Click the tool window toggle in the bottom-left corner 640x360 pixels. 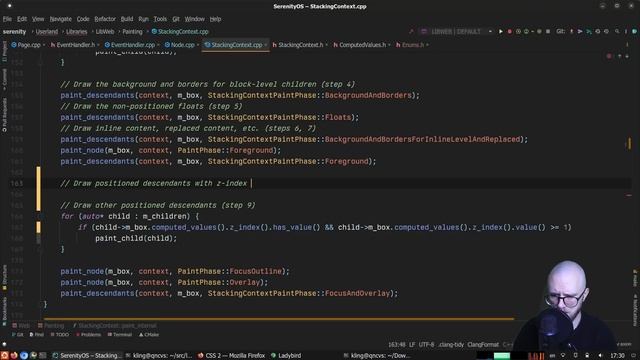[4, 344]
